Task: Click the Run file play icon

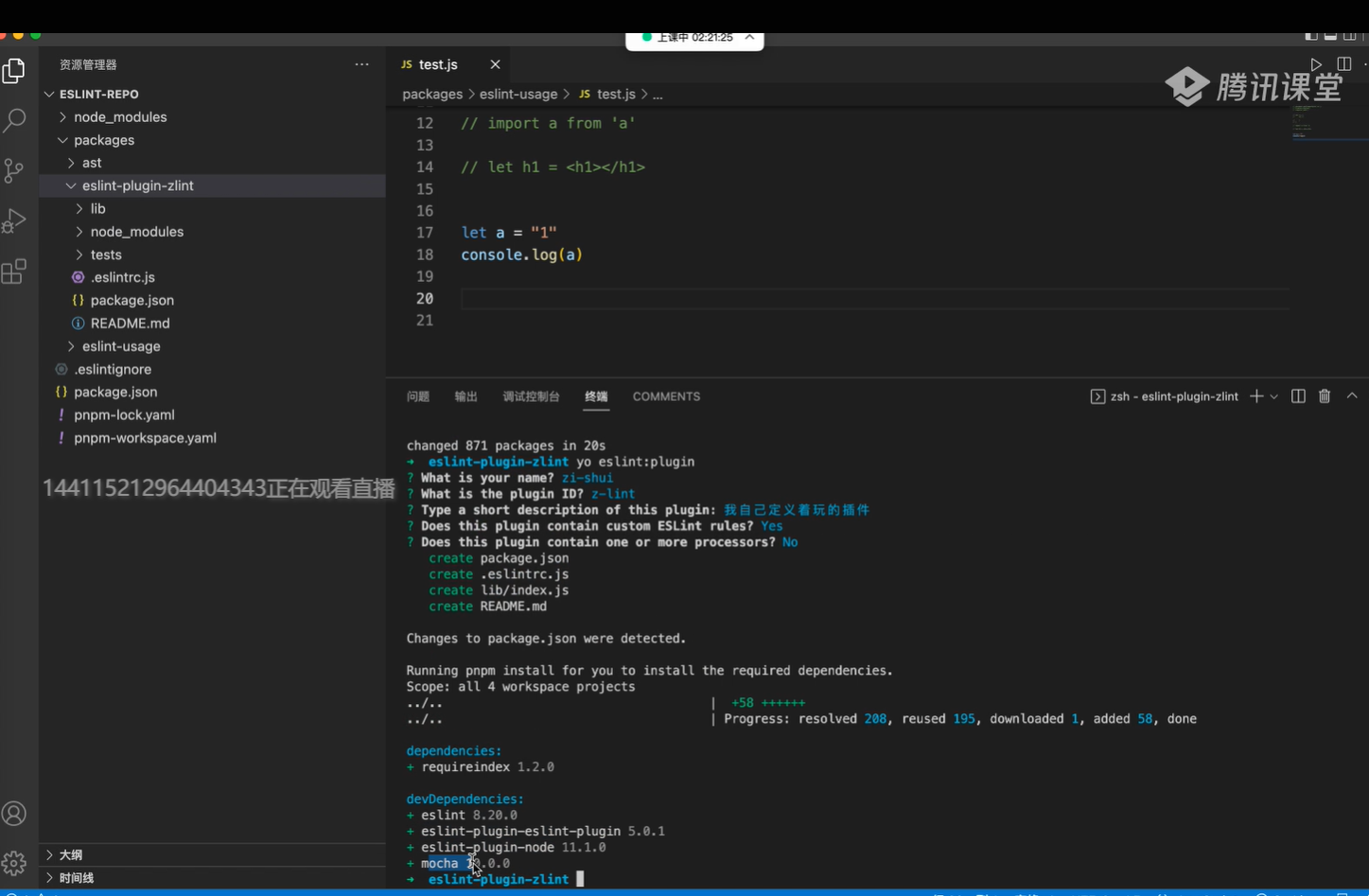Action: coord(1316,64)
